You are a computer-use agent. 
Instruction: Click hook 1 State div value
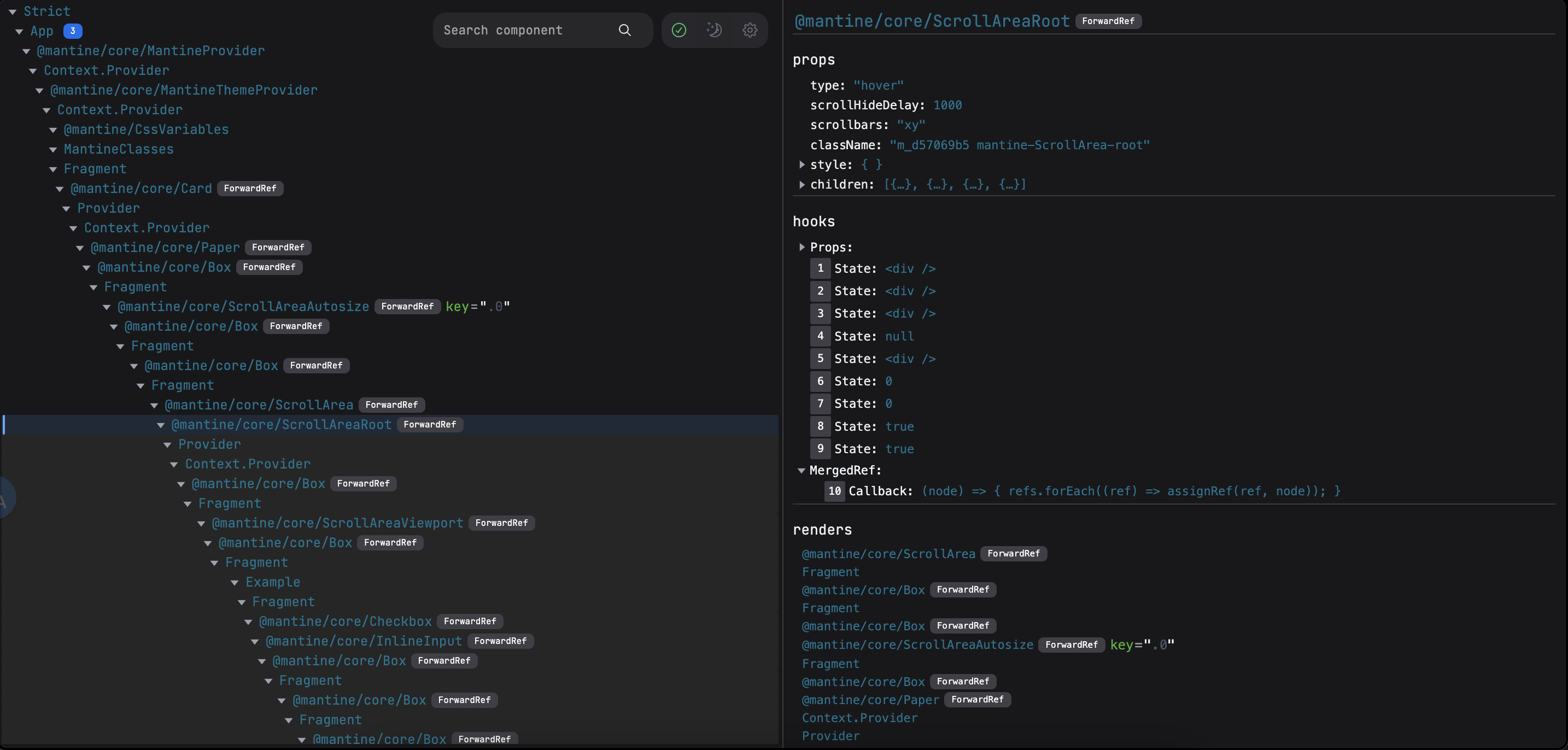(910, 269)
